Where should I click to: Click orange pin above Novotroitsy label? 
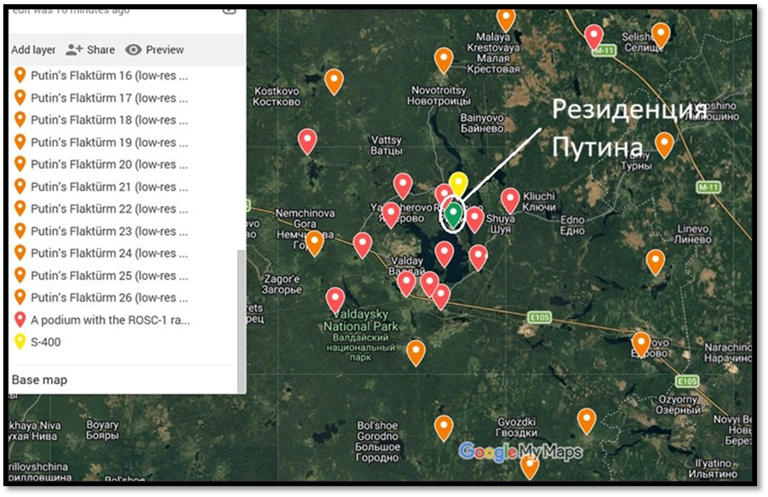(443, 60)
